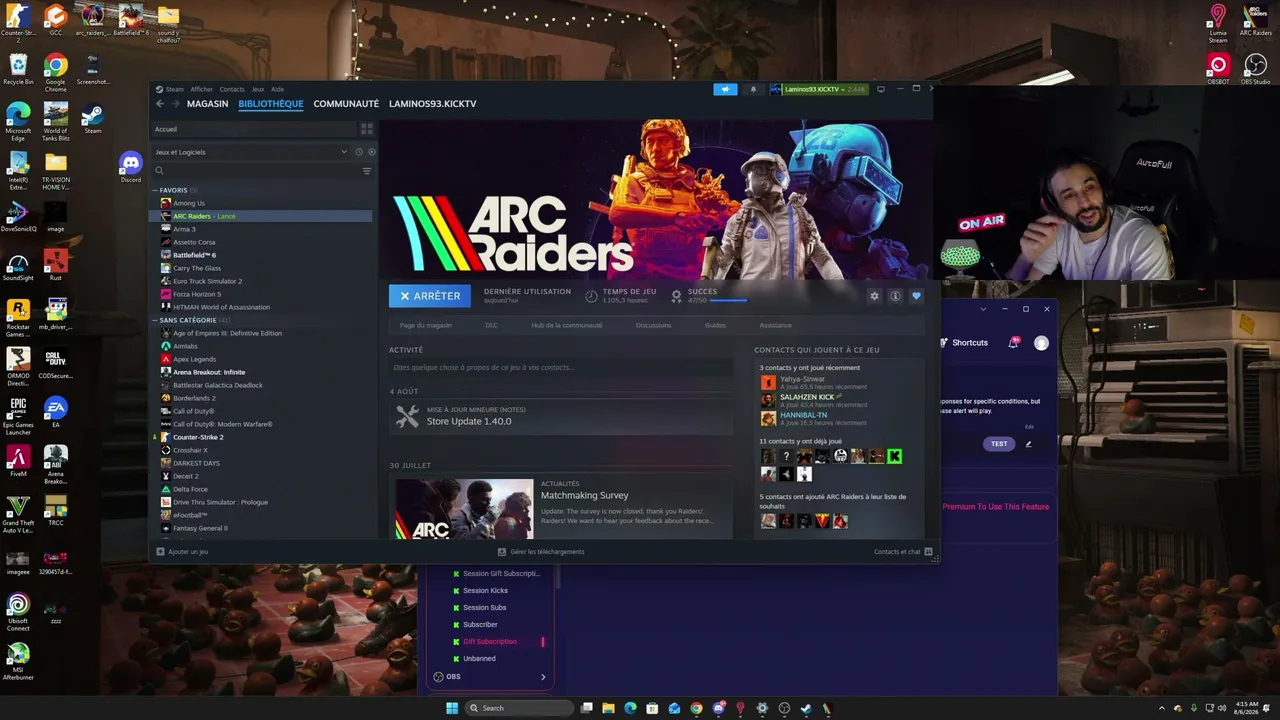This screenshot has height=720, width=1280.
Task: Open the COMMUNAUTÉ tab
Action: (x=346, y=104)
